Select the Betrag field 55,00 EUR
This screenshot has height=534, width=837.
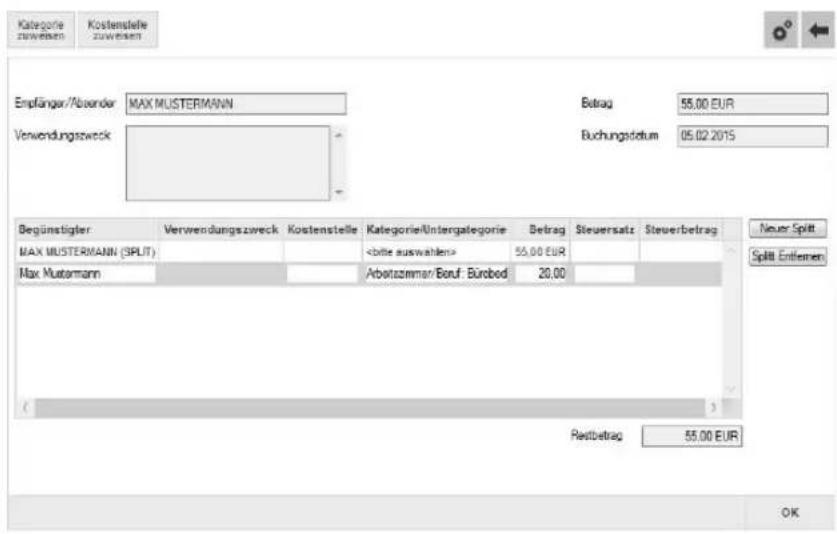[753, 104]
